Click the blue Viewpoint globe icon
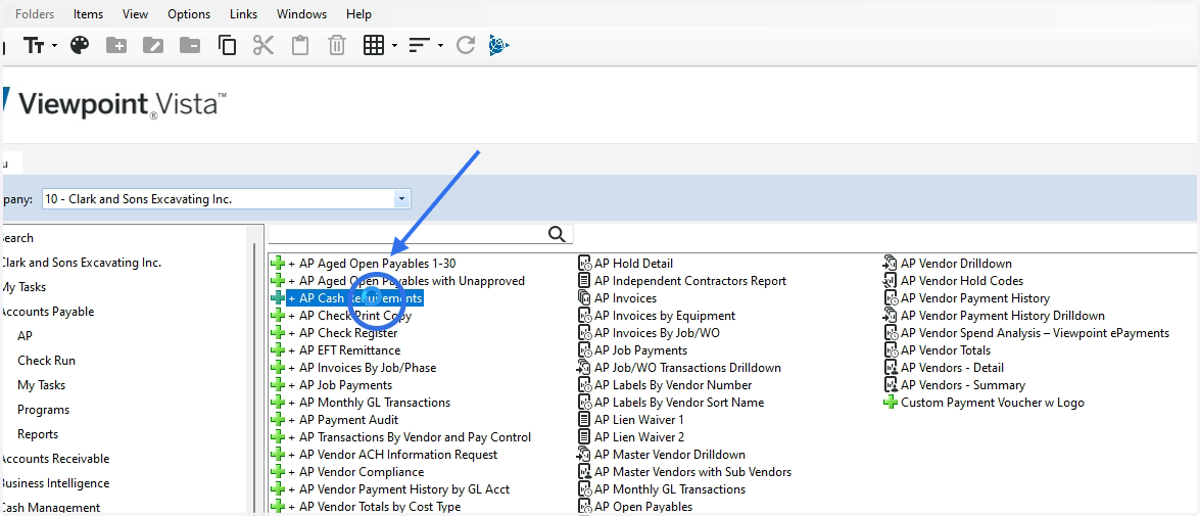 point(499,45)
